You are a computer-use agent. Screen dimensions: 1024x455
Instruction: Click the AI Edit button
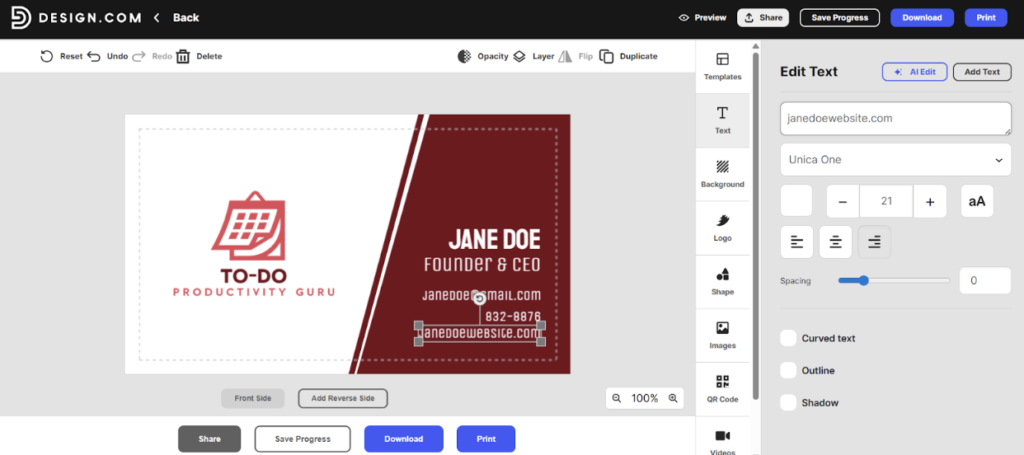click(x=914, y=72)
